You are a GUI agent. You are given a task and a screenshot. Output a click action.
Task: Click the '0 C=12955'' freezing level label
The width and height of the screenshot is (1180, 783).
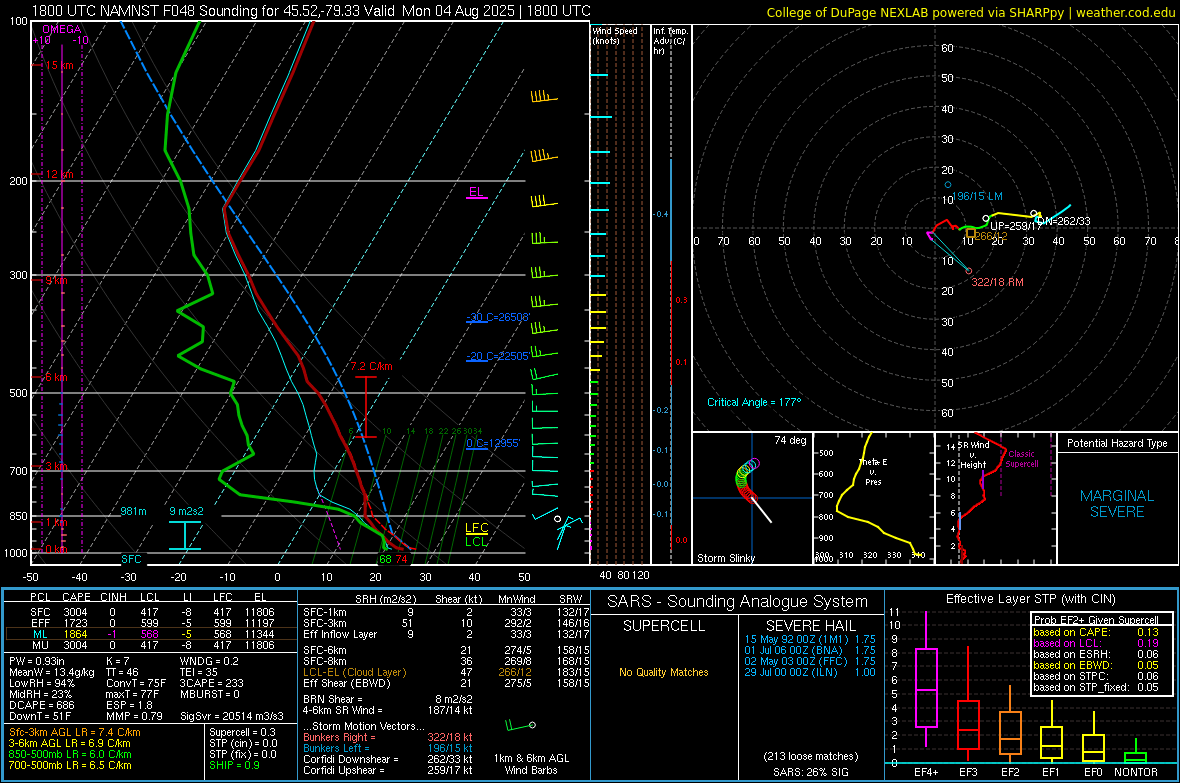[x=493, y=443]
